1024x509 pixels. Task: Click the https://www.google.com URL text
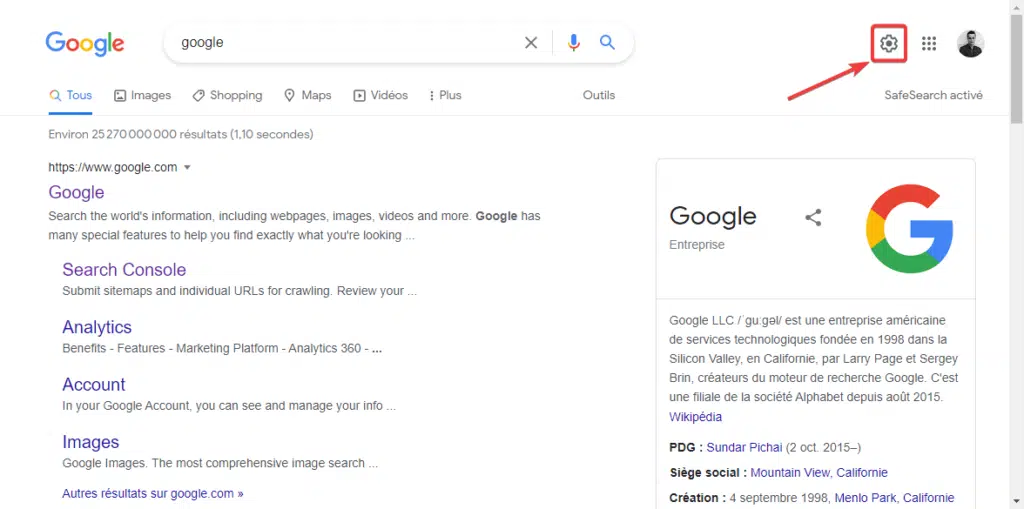(x=112, y=167)
